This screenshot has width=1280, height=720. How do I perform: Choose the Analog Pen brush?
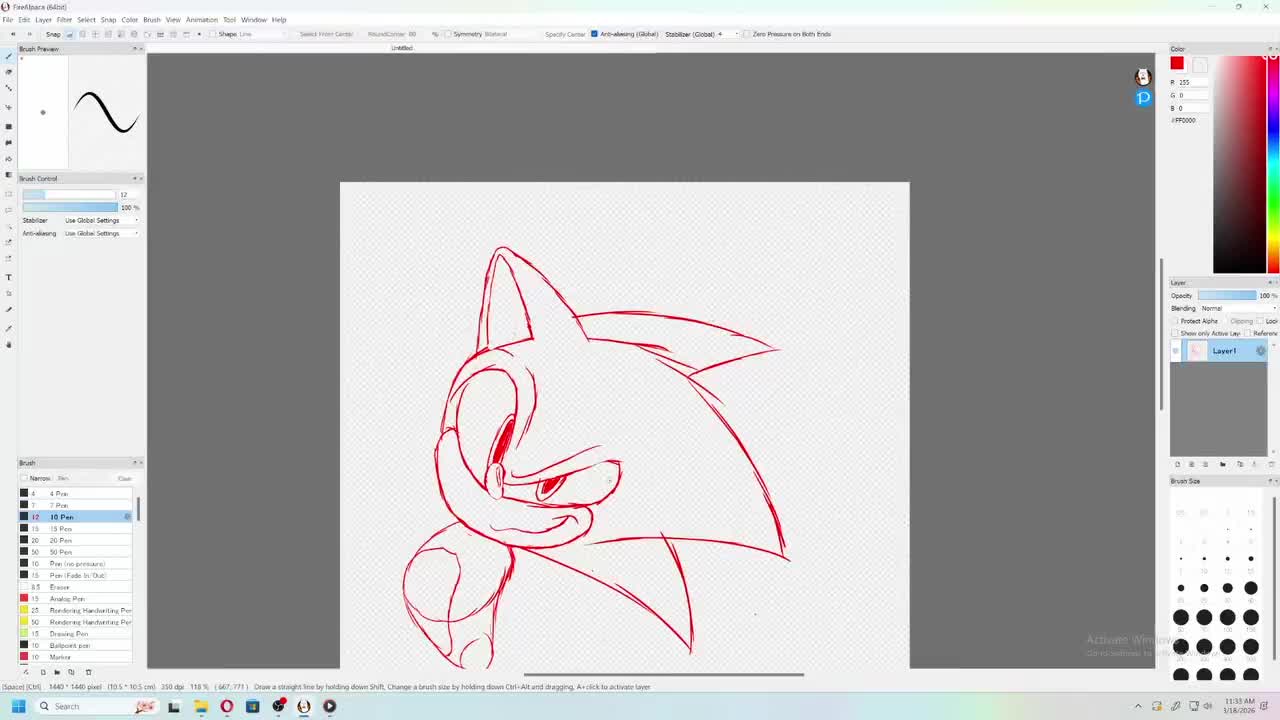point(67,599)
